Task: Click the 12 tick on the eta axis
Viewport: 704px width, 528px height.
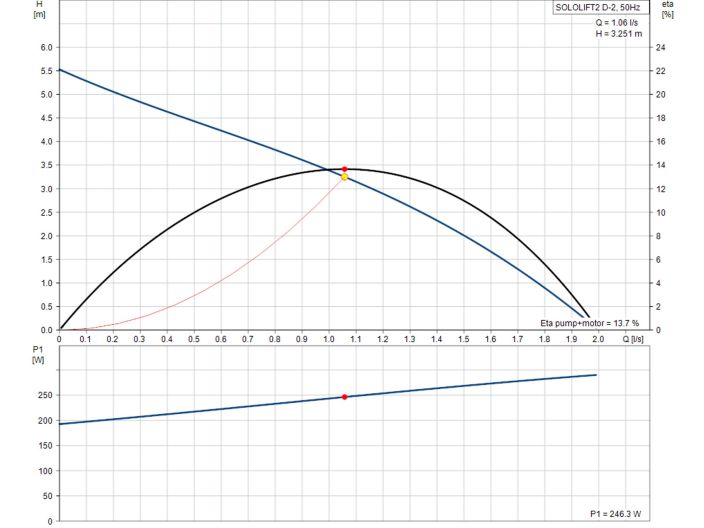Action: coord(659,189)
